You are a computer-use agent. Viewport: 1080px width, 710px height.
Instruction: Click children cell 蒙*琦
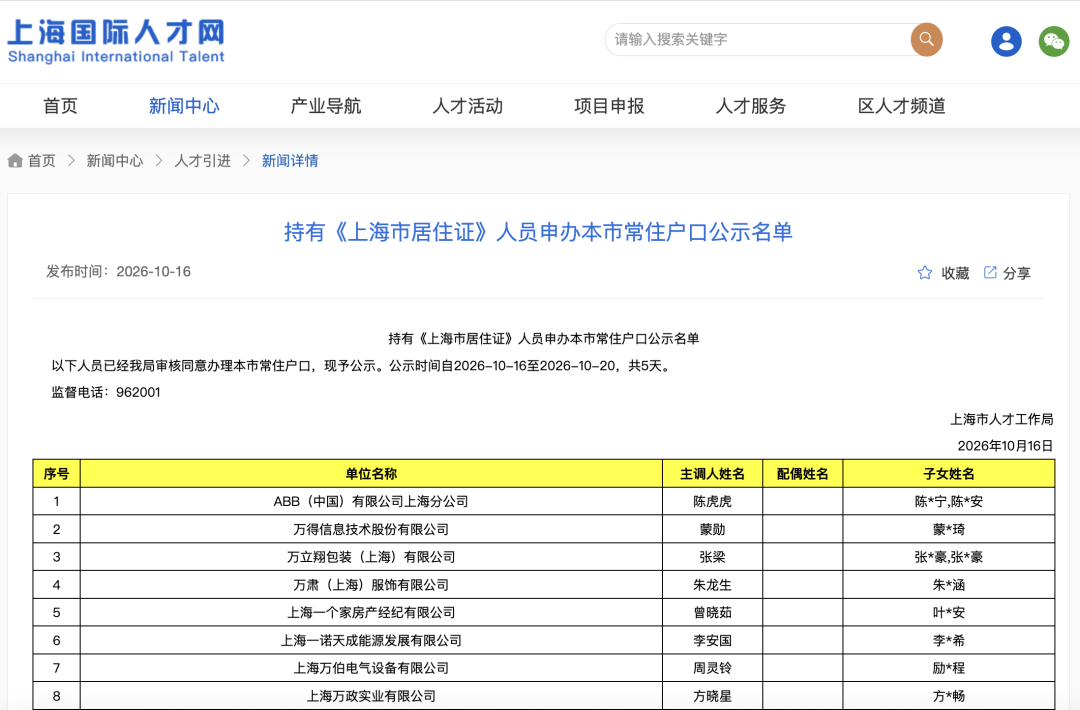[x=948, y=530]
